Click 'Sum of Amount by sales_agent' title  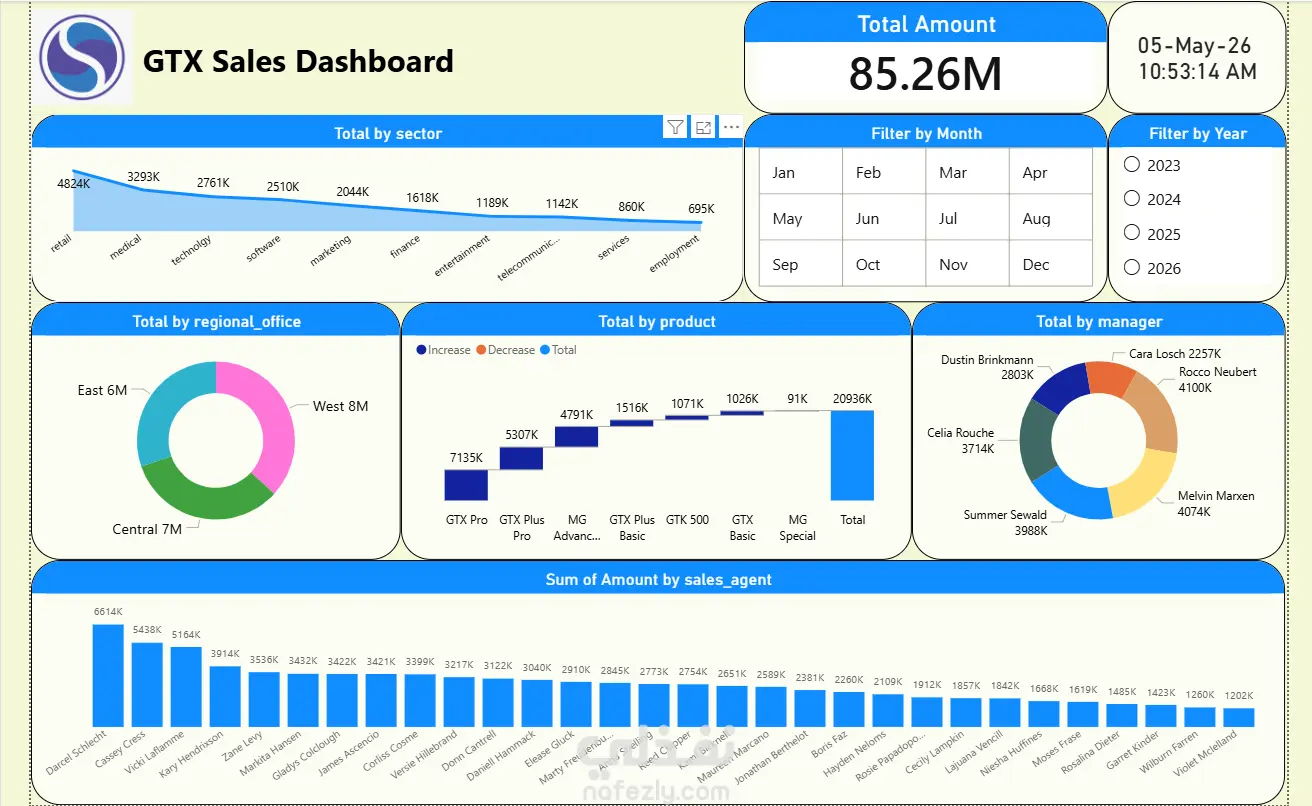click(658, 579)
